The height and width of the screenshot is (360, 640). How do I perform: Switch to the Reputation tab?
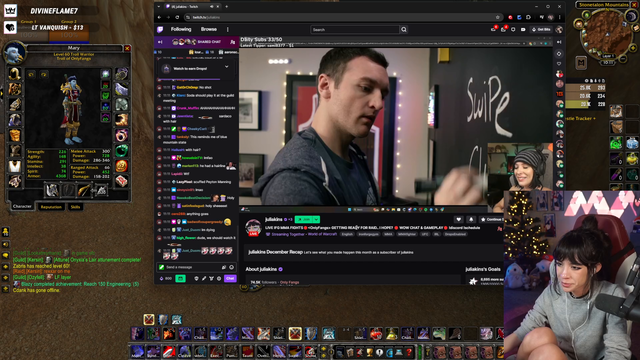click(x=51, y=207)
